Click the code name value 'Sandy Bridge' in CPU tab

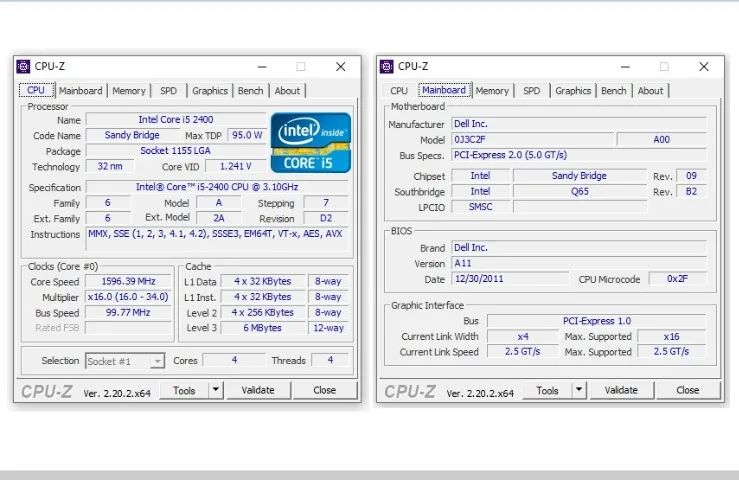click(x=132, y=135)
